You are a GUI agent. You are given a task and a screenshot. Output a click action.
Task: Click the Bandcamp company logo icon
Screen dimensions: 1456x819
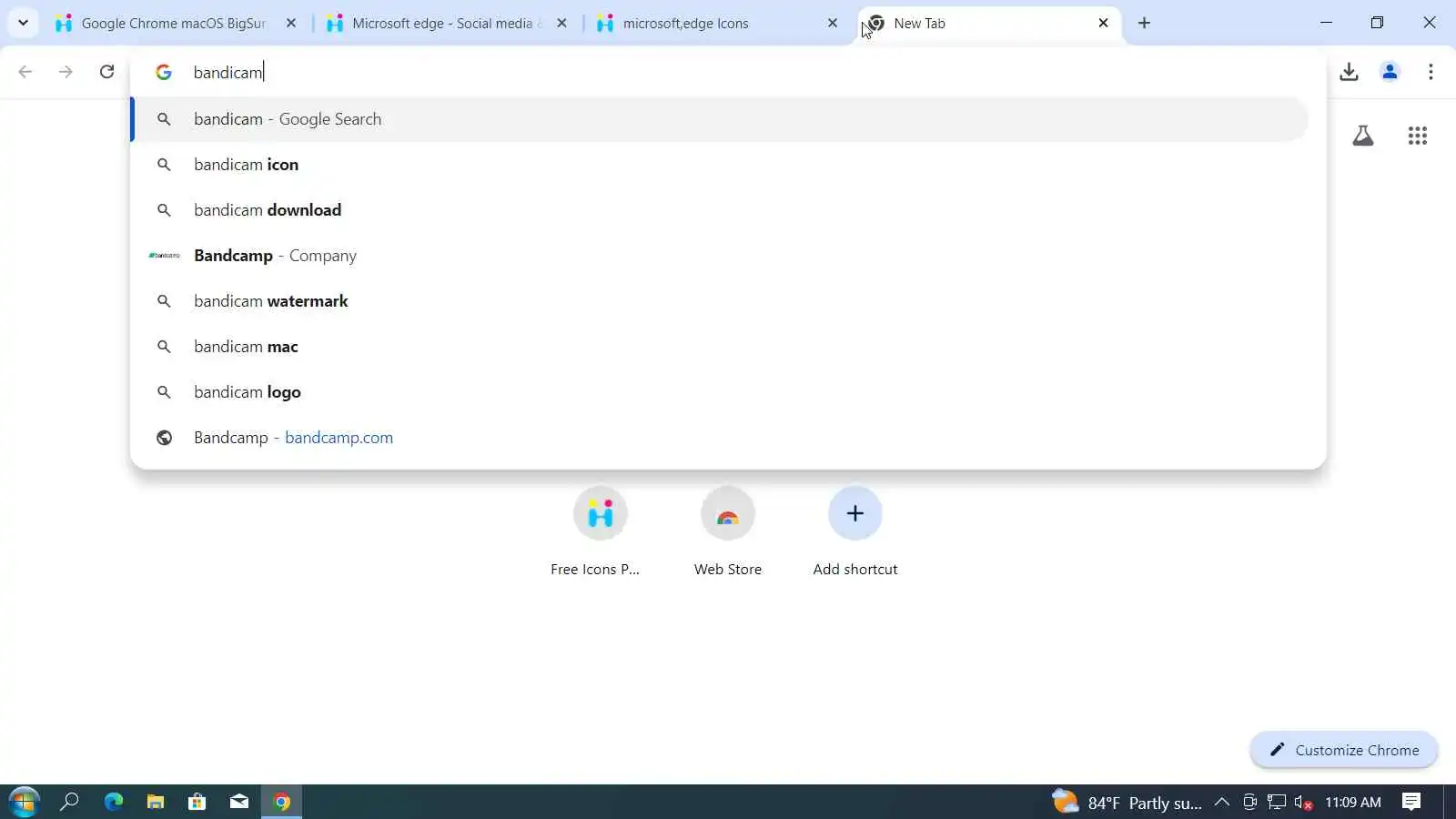click(x=164, y=256)
